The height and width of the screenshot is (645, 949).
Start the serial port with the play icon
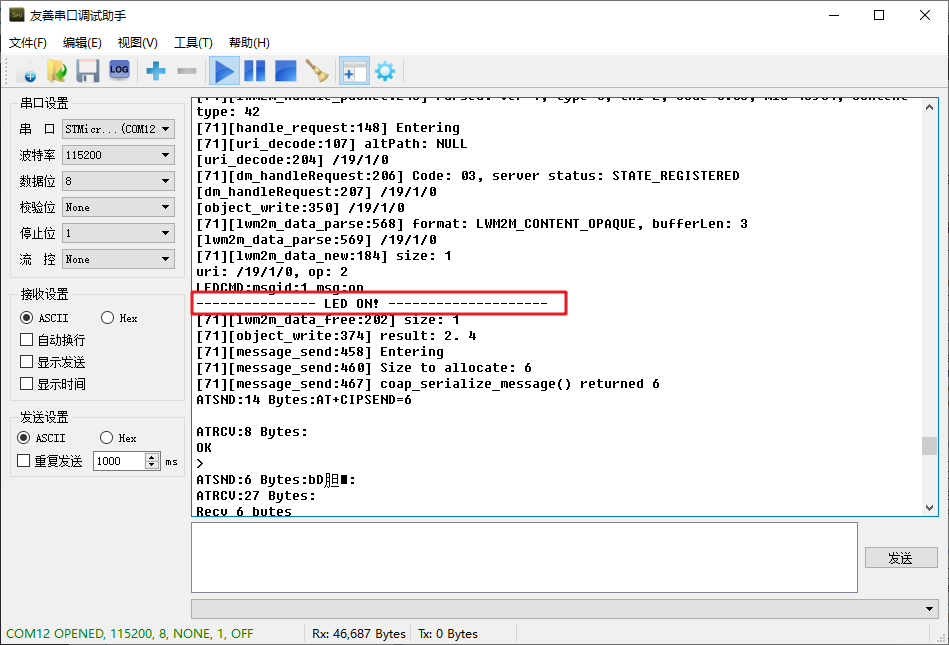pos(225,71)
